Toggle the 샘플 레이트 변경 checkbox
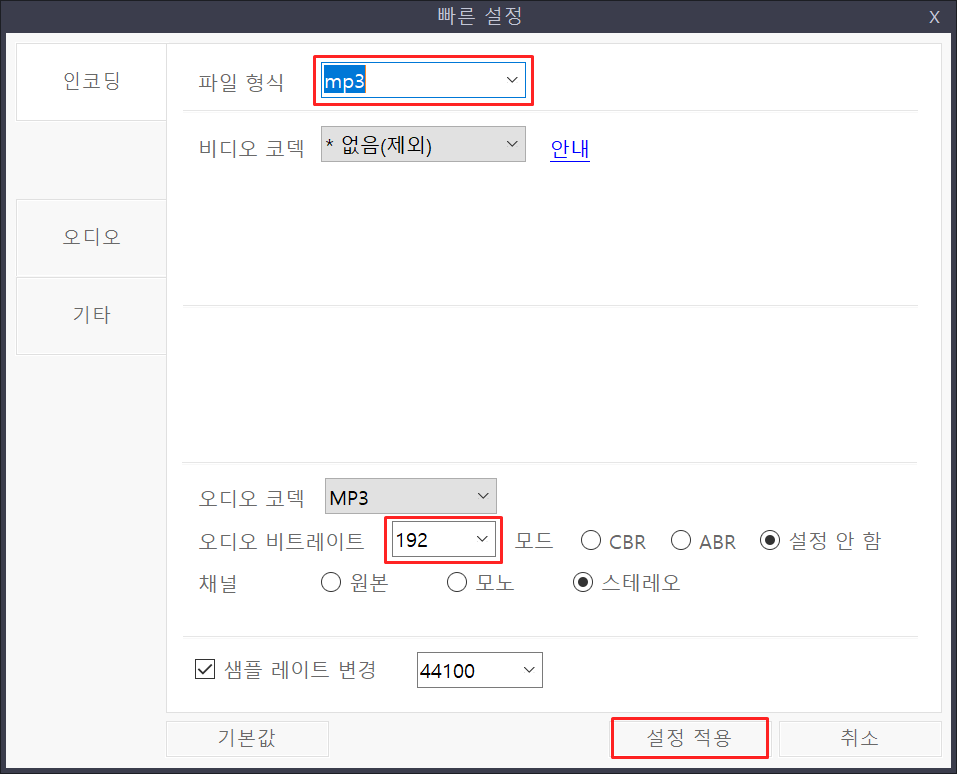 pos(205,669)
